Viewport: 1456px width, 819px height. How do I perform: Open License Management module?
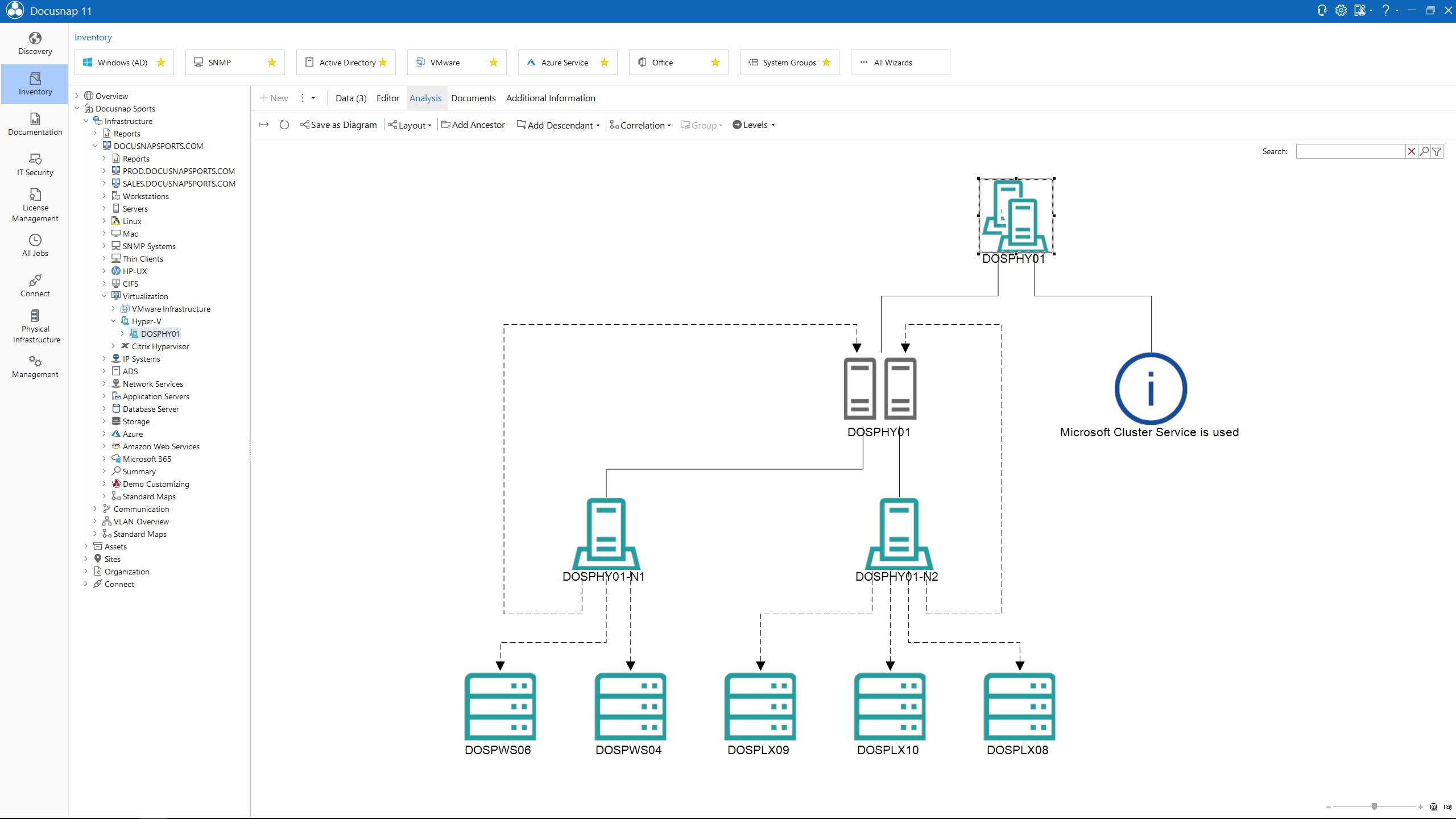click(35, 205)
